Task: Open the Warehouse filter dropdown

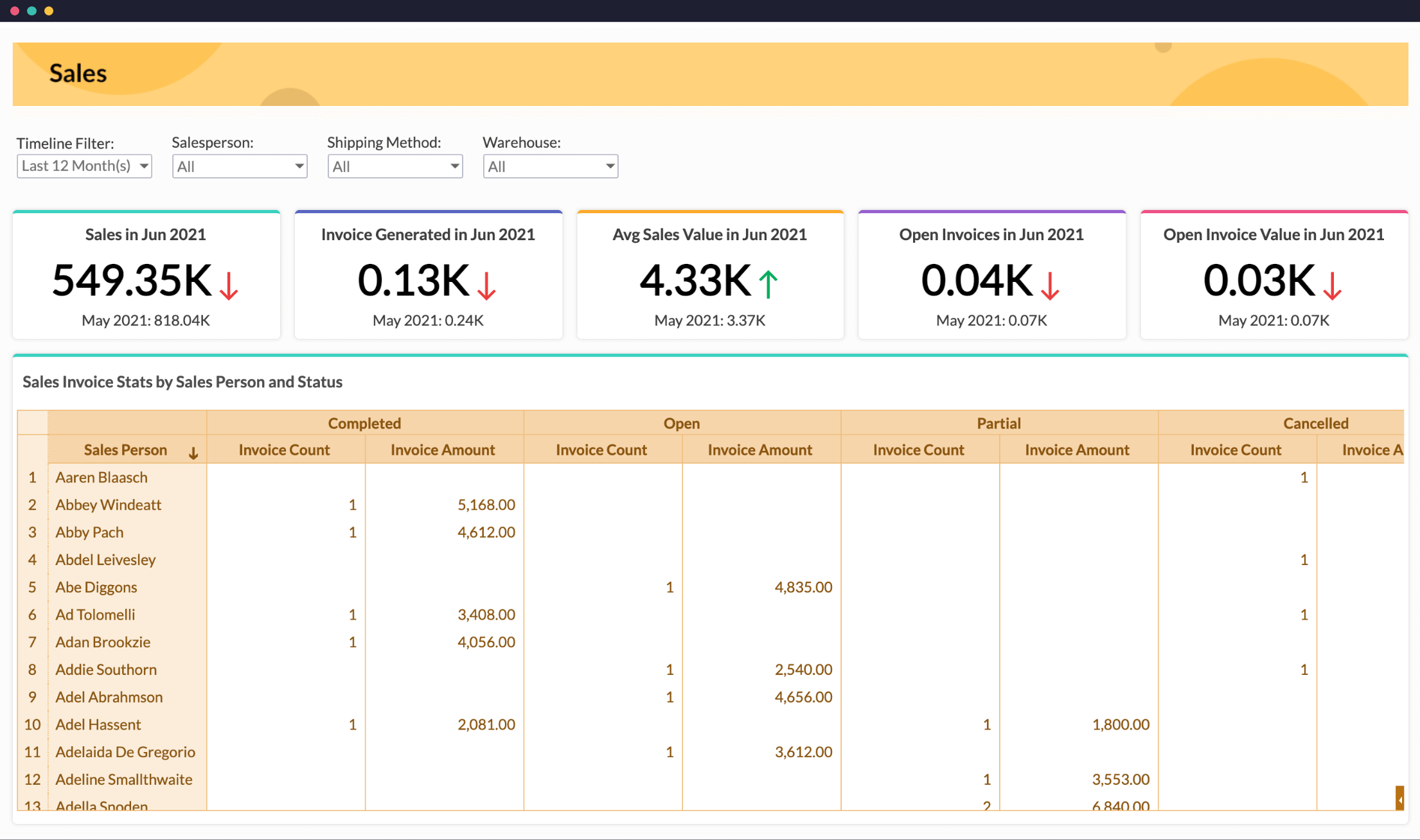Action: (x=551, y=167)
